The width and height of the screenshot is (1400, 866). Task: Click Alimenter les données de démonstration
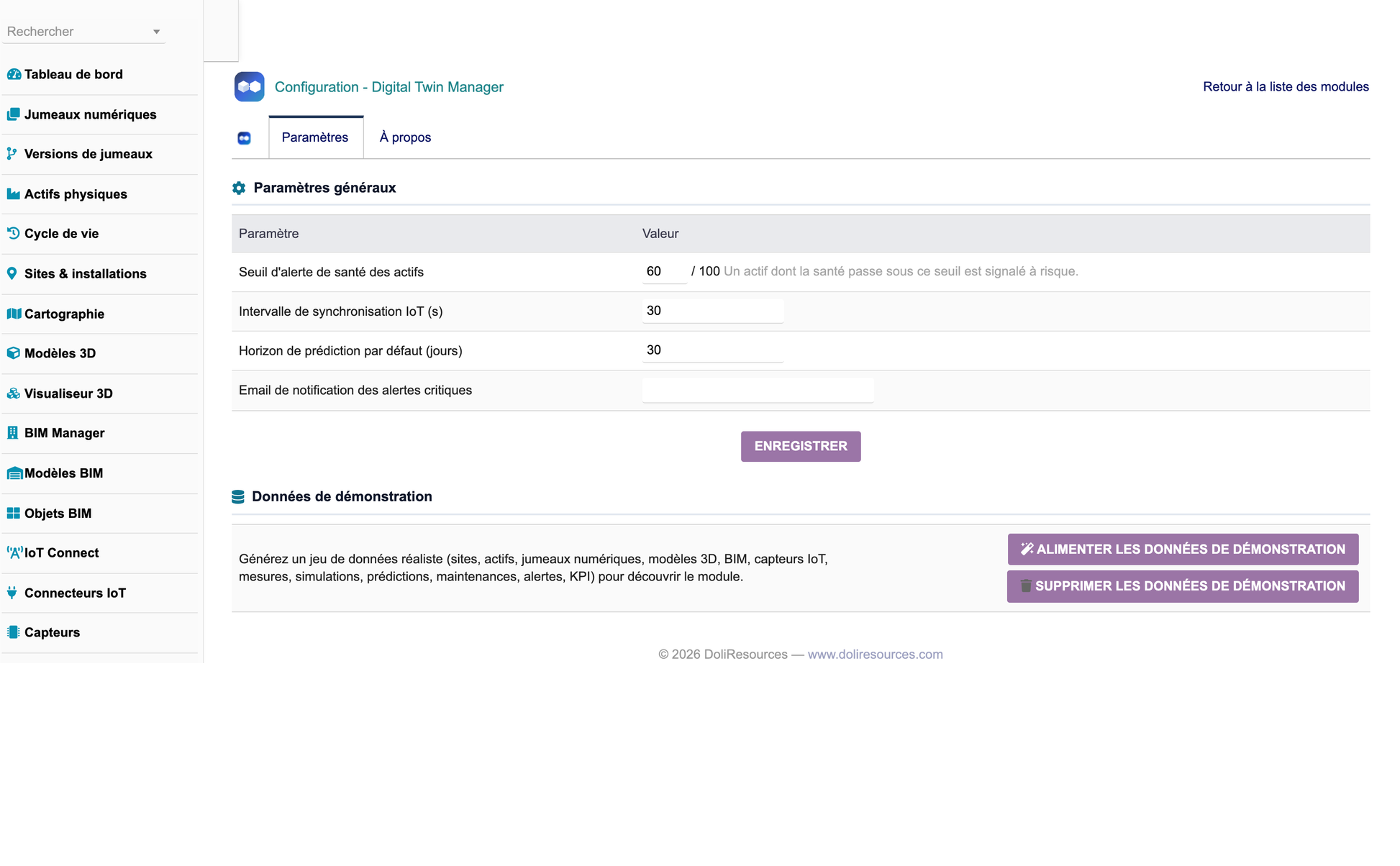pos(1183,550)
